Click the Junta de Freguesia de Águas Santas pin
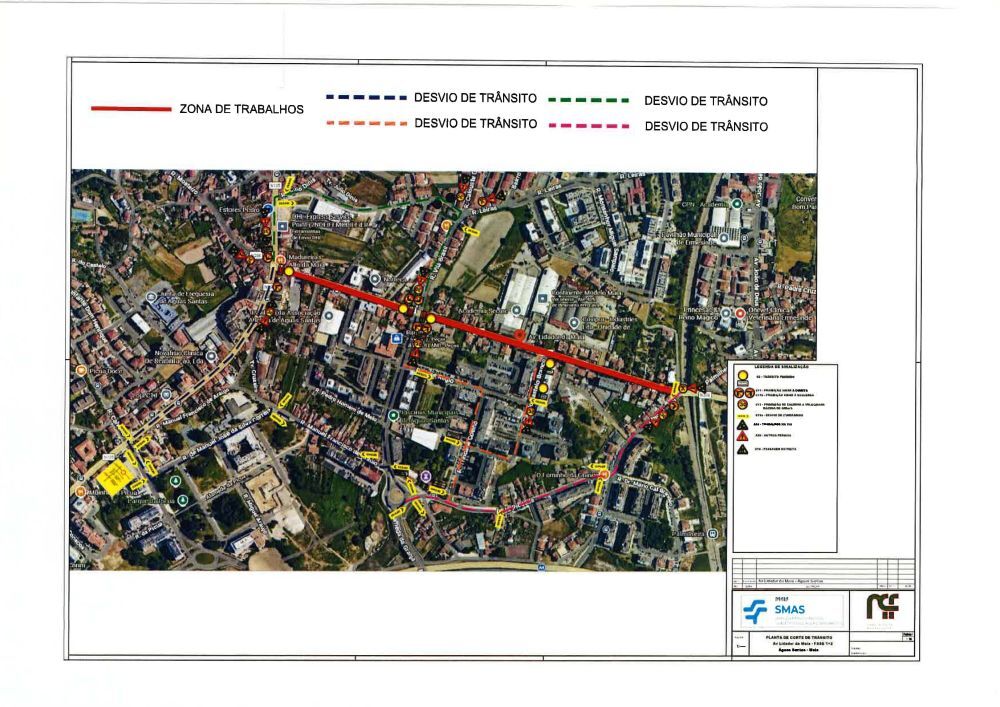 click(151, 297)
